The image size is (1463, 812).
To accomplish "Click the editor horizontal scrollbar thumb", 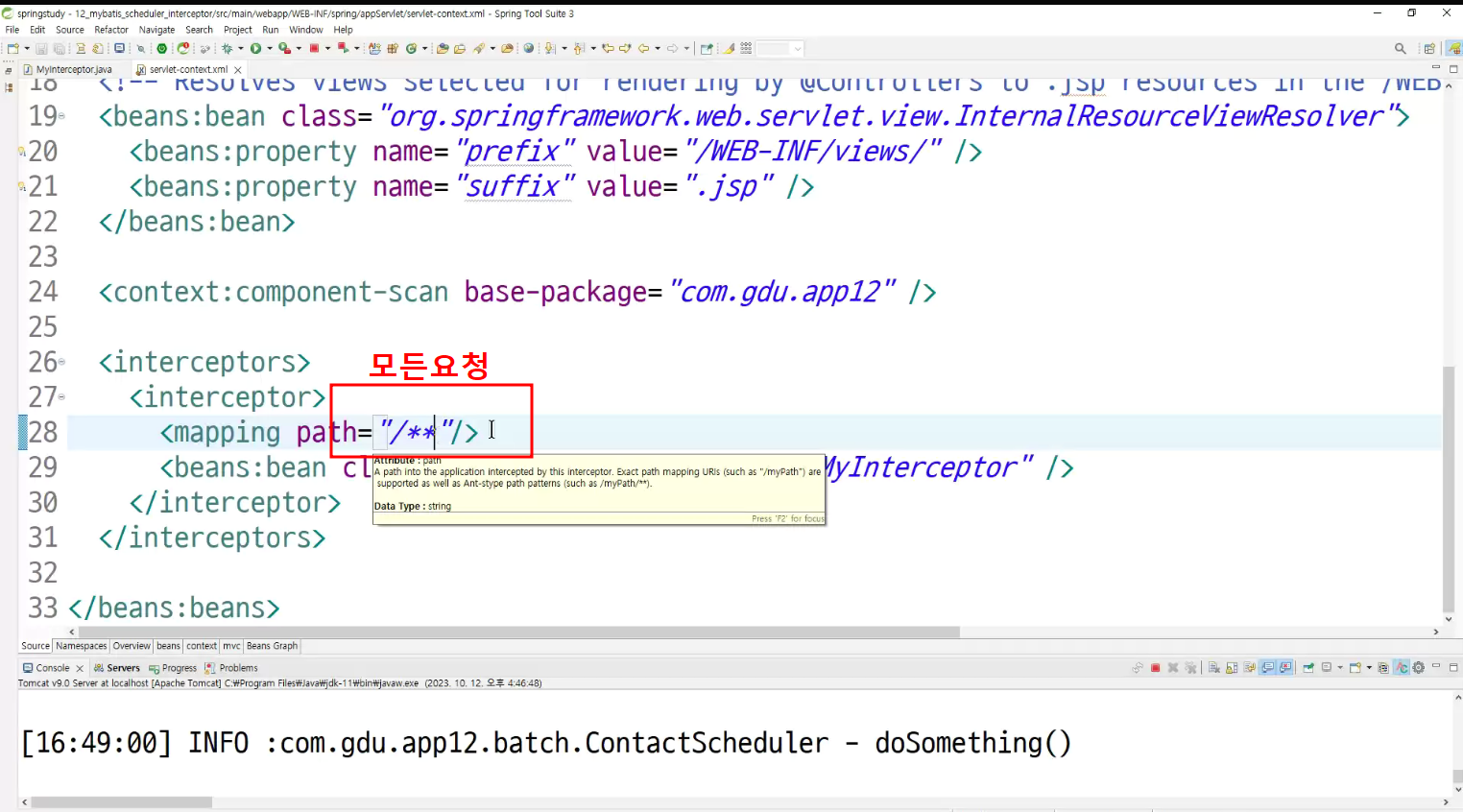I will point(518,632).
